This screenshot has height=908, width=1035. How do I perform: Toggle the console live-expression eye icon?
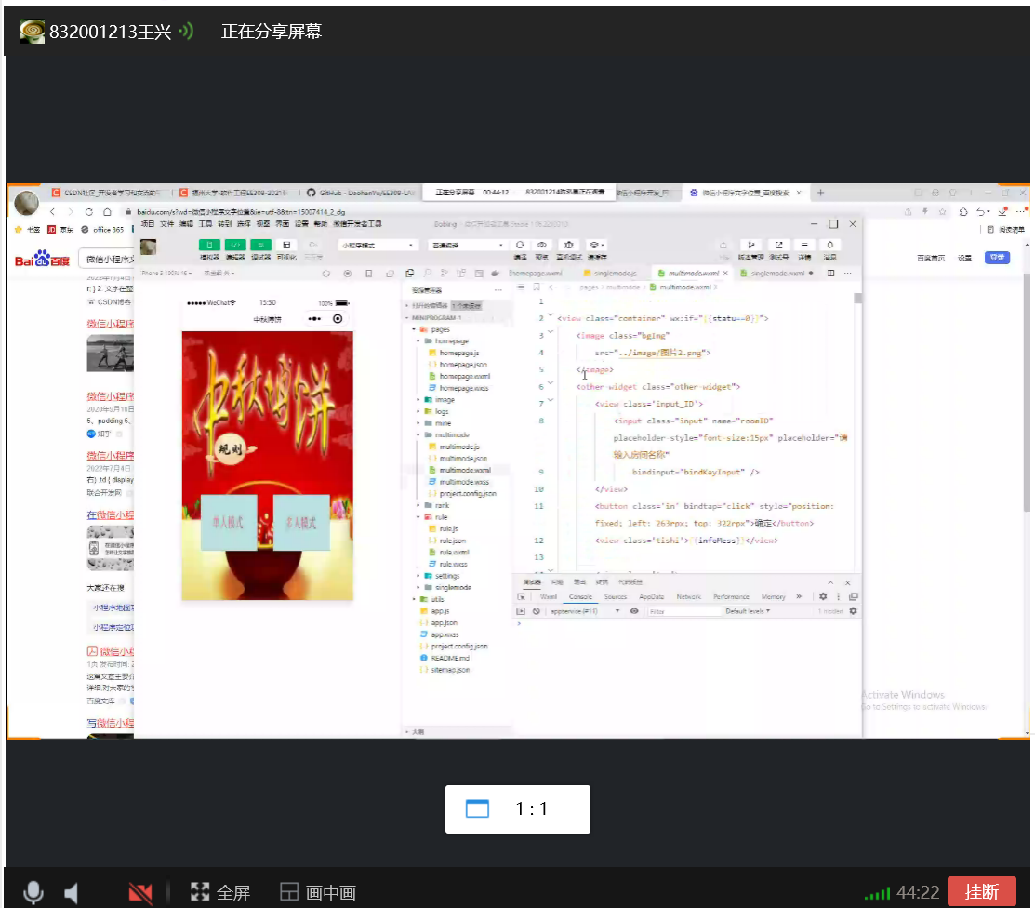pos(634,611)
